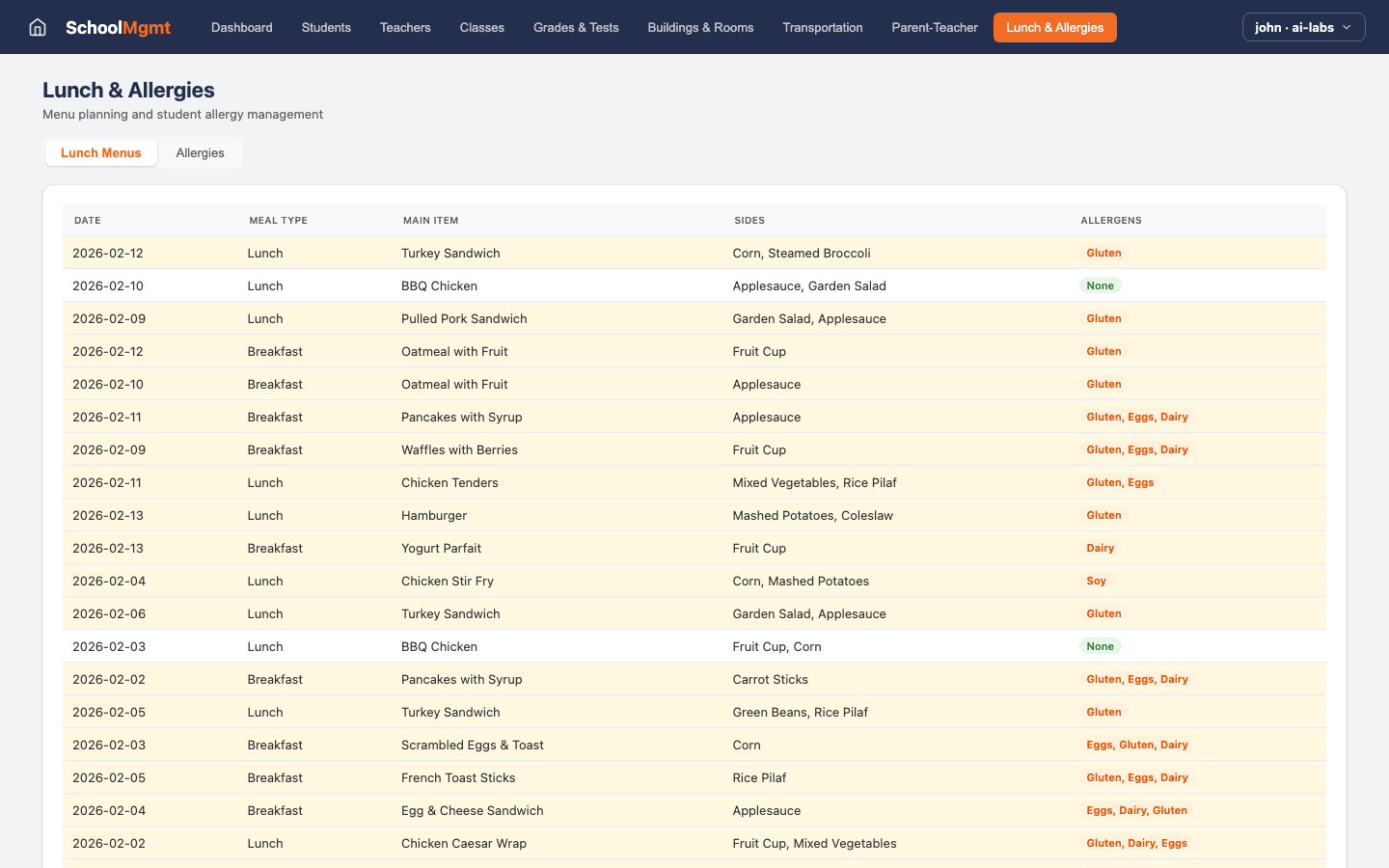The image size is (1389, 868).
Task: Click the Lunch & Allergies nav button
Action: coord(1054,27)
